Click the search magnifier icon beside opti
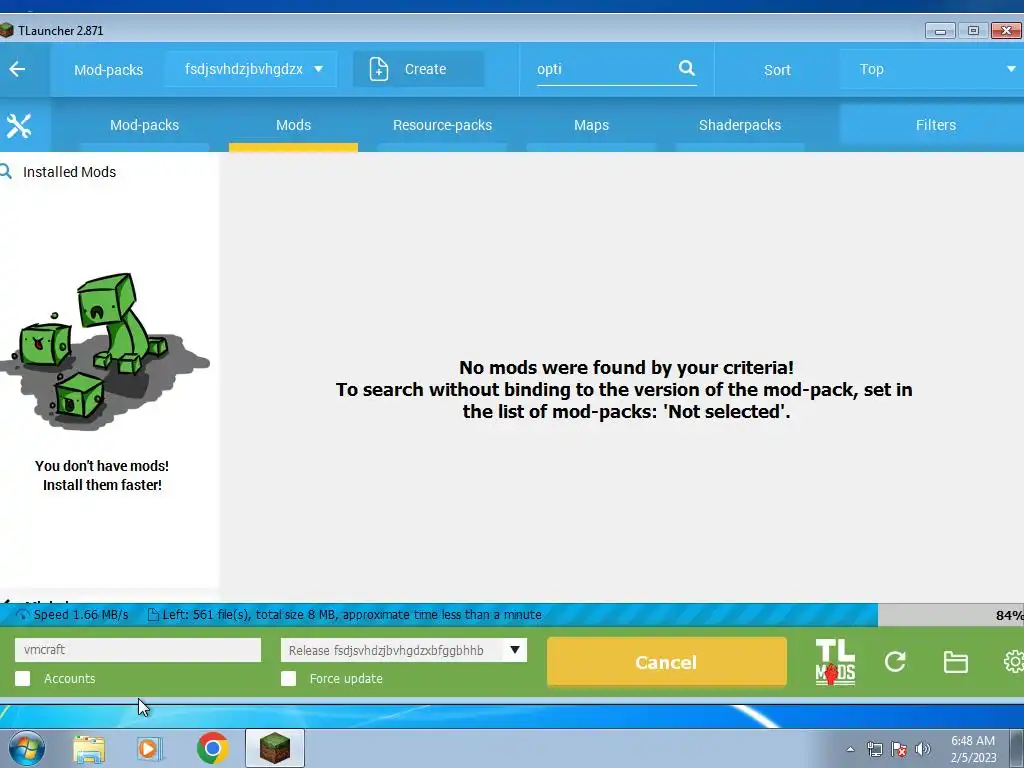The image size is (1024, 768). 686,68
